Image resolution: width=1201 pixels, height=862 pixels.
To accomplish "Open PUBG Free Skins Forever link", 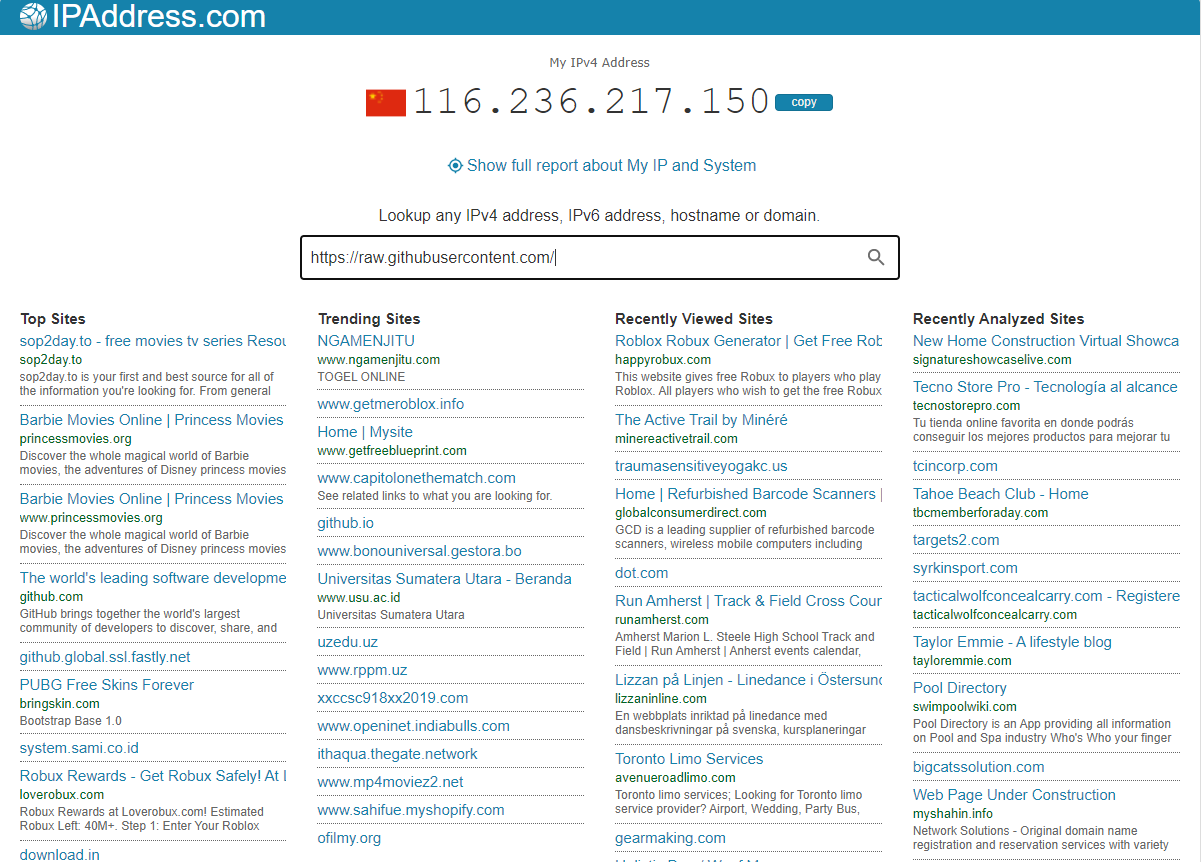I will pyautogui.click(x=107, y=685).
